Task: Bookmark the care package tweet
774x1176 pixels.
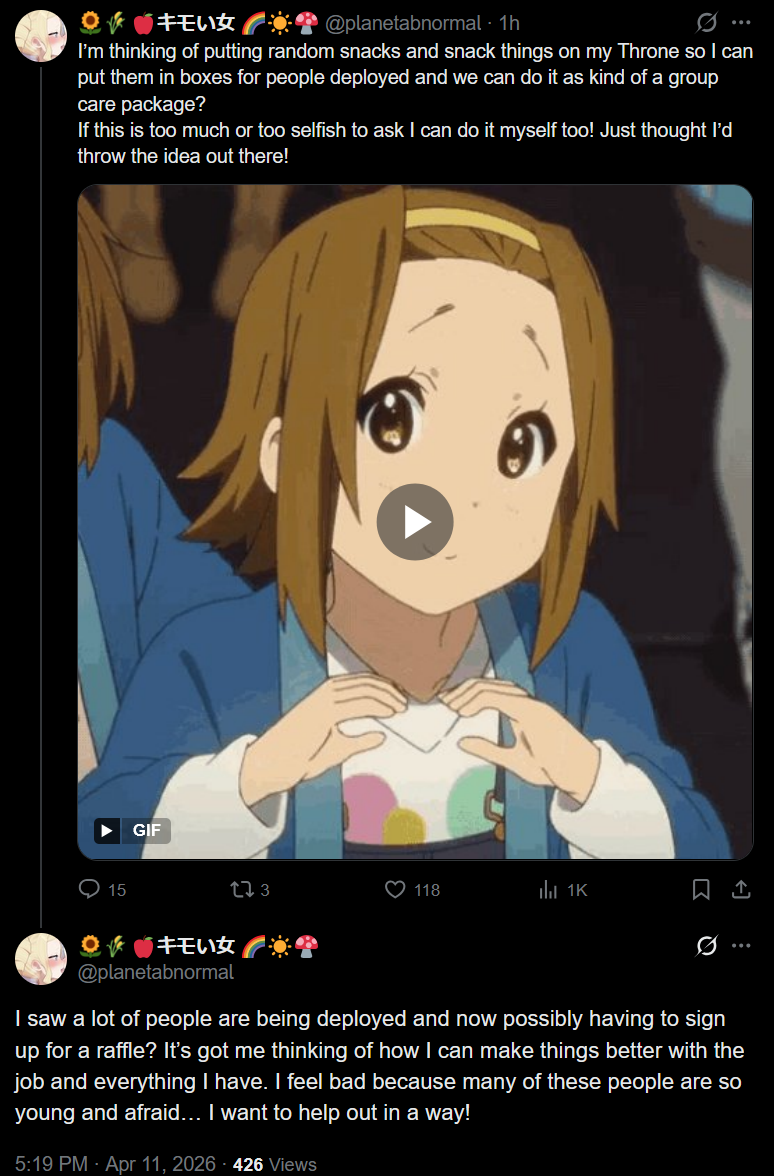Action: pos(700,890)
